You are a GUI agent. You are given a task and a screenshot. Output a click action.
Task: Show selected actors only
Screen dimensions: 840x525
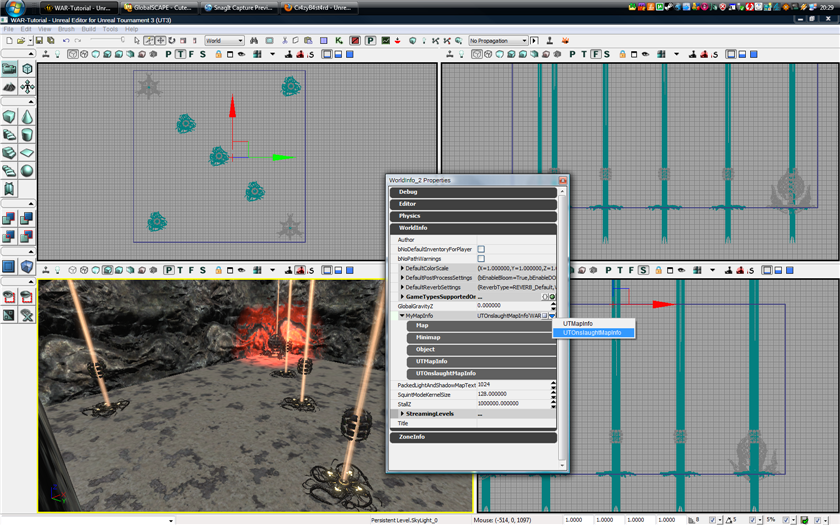[9, 296]
